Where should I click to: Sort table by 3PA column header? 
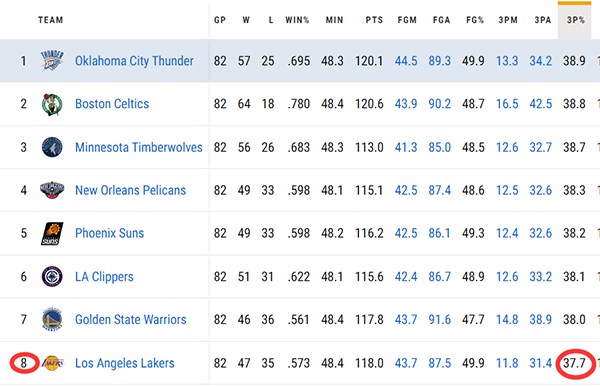coord(543,20)
